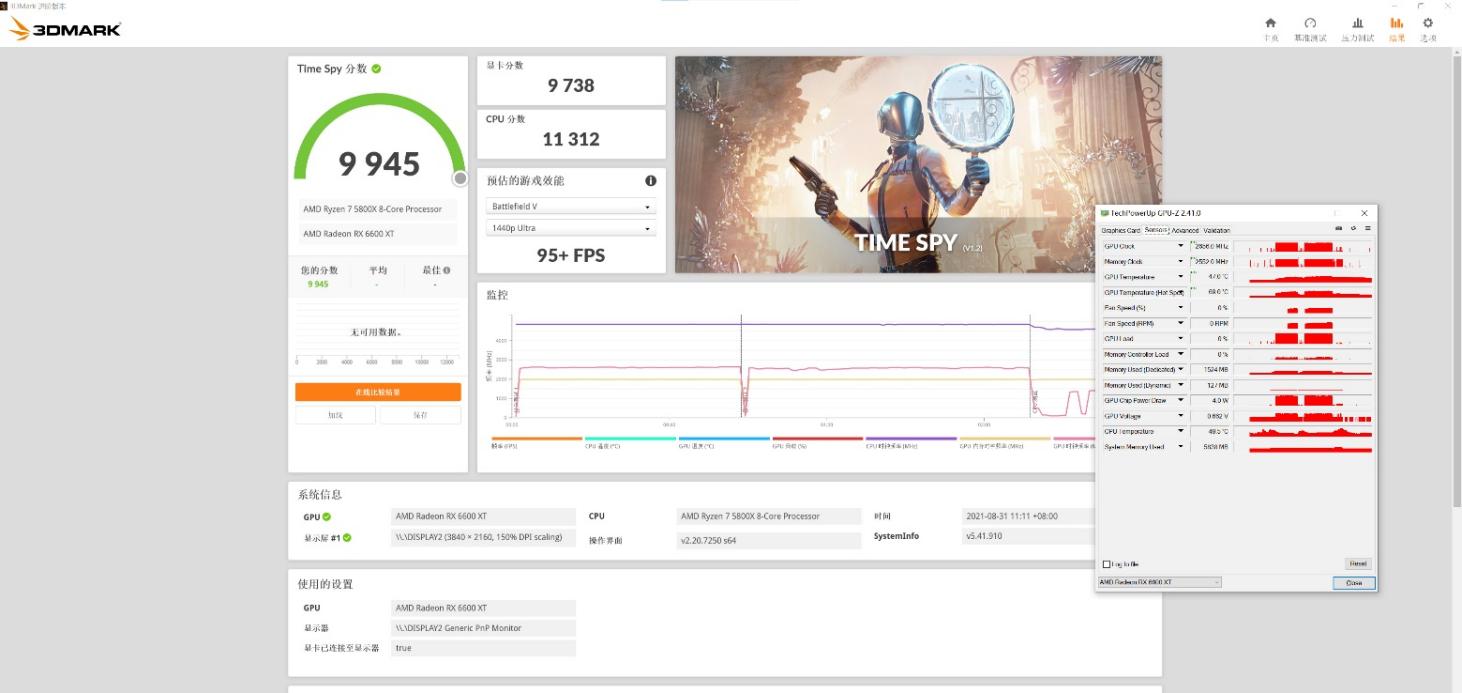Enable the Log to file checkbox
1462x693 pixels.
tap(1106, 564)
